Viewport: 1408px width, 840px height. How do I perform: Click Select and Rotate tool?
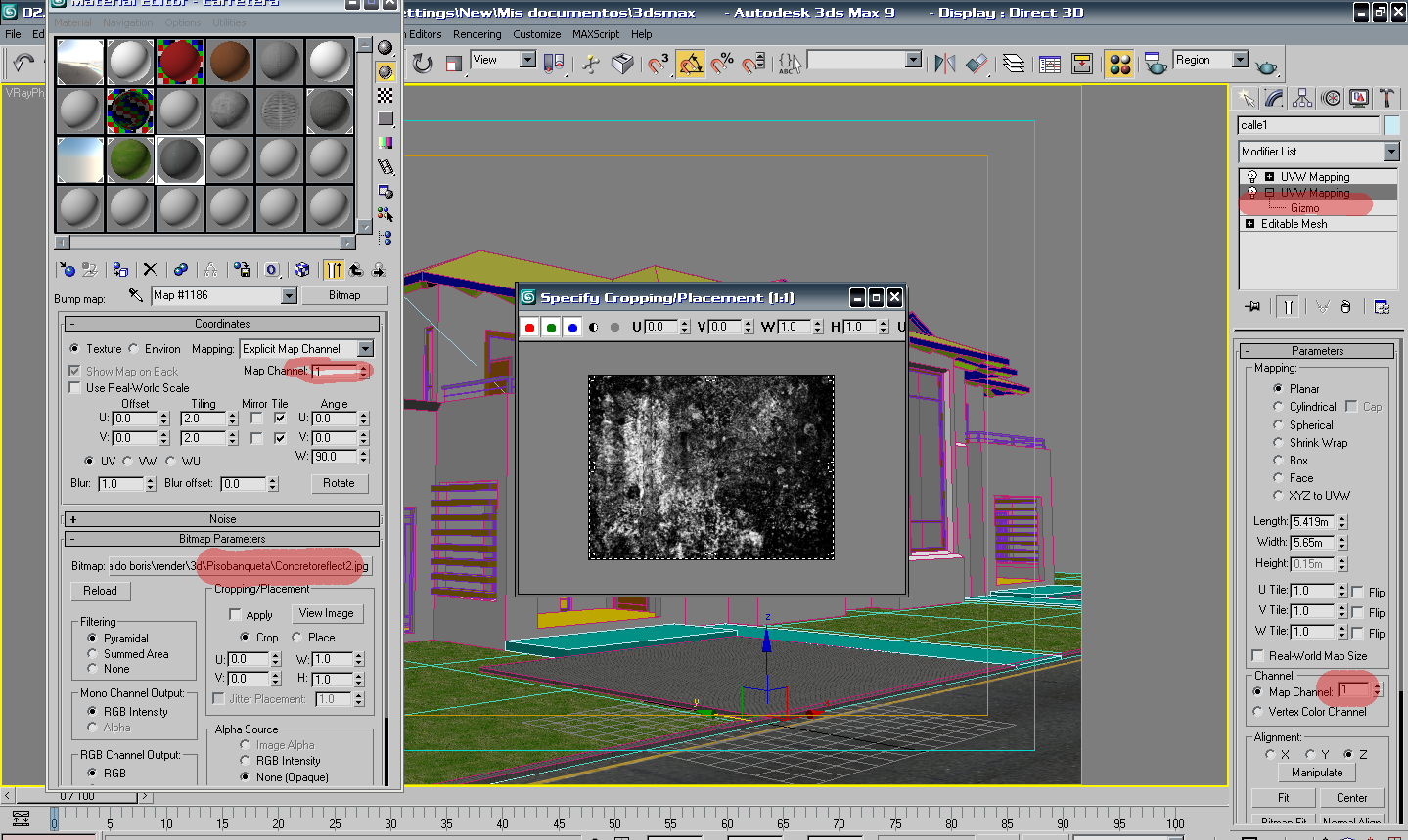(x=423, y=64)
